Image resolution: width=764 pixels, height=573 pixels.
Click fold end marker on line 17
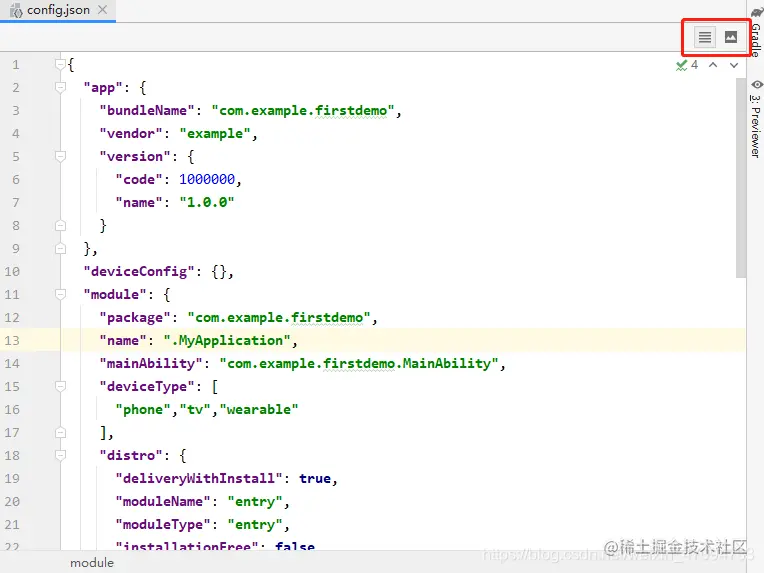click(x=60, y=432)
